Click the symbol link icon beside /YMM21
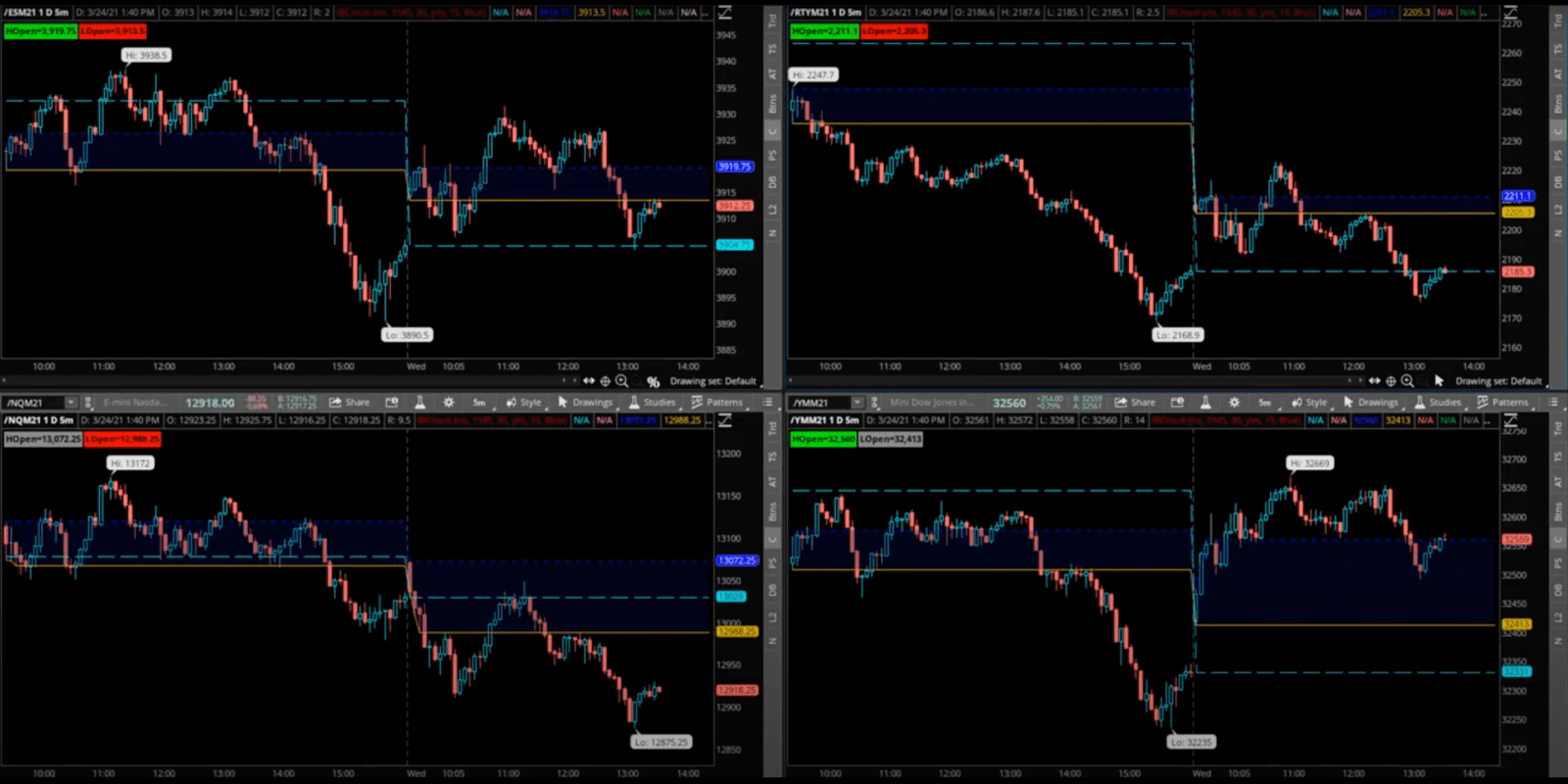This screenshot has height=784, width=1568. click(x=874, y=402)
